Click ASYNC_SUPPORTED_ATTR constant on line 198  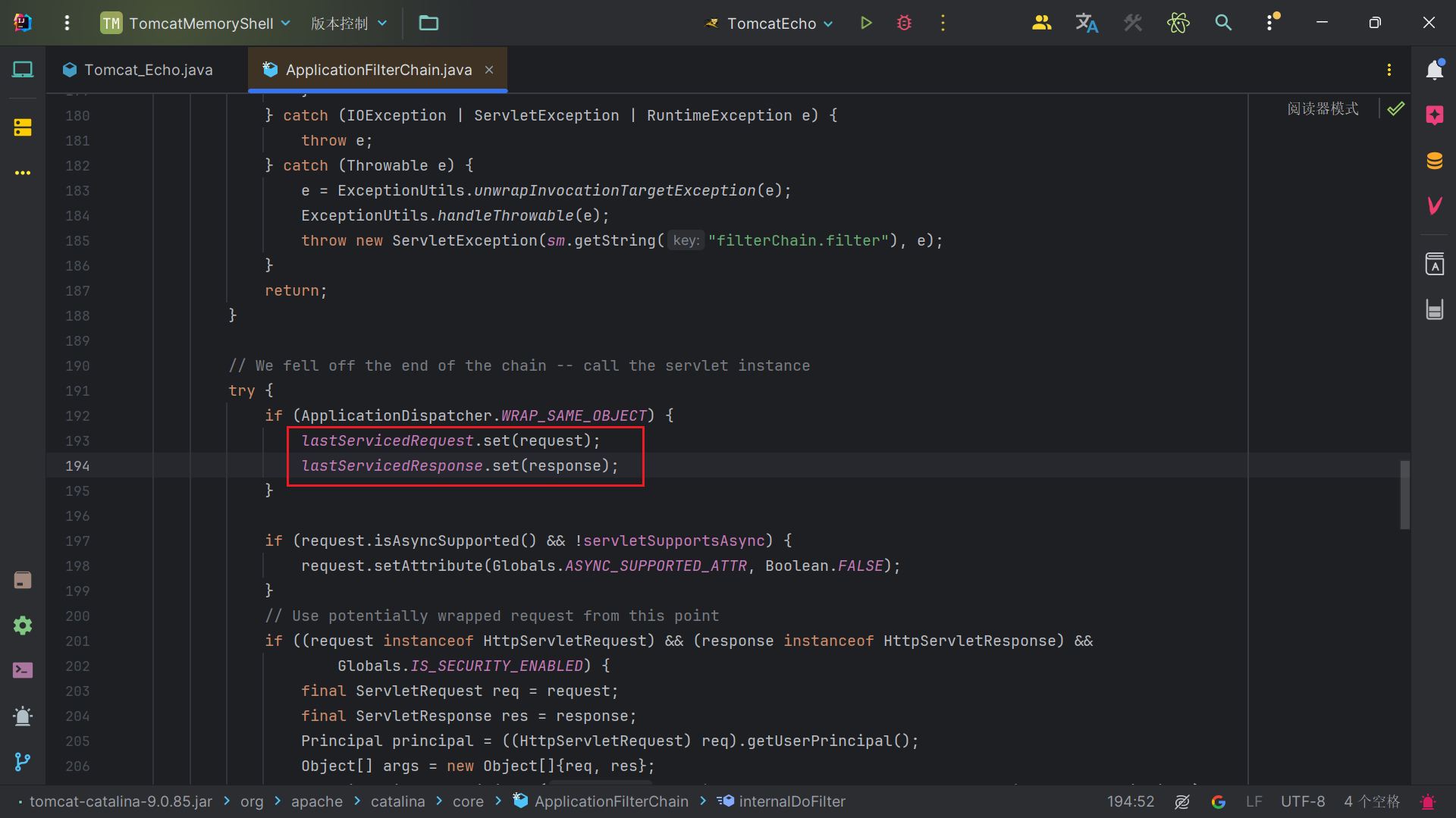click(x=656, y=566)
